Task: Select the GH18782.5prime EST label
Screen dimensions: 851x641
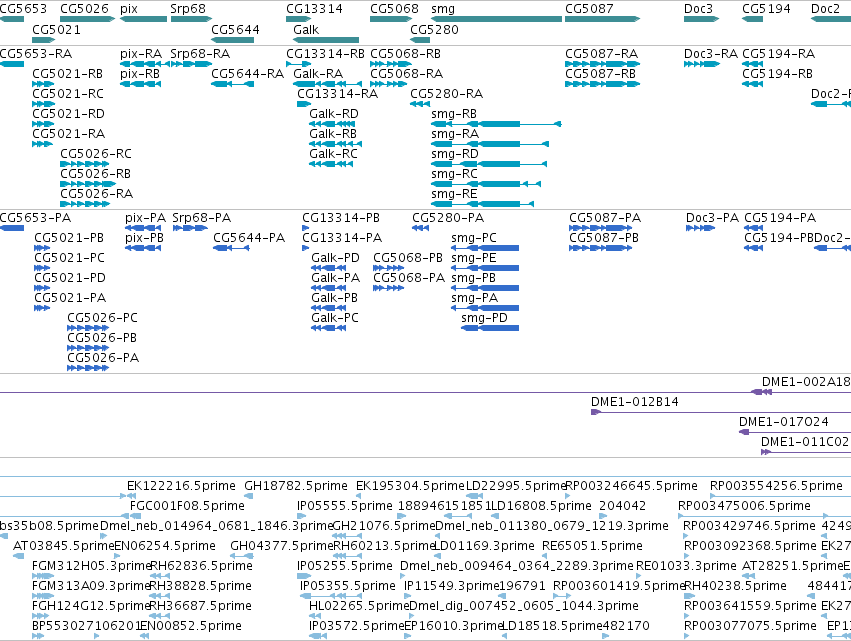Action: (x=296, y=486)
